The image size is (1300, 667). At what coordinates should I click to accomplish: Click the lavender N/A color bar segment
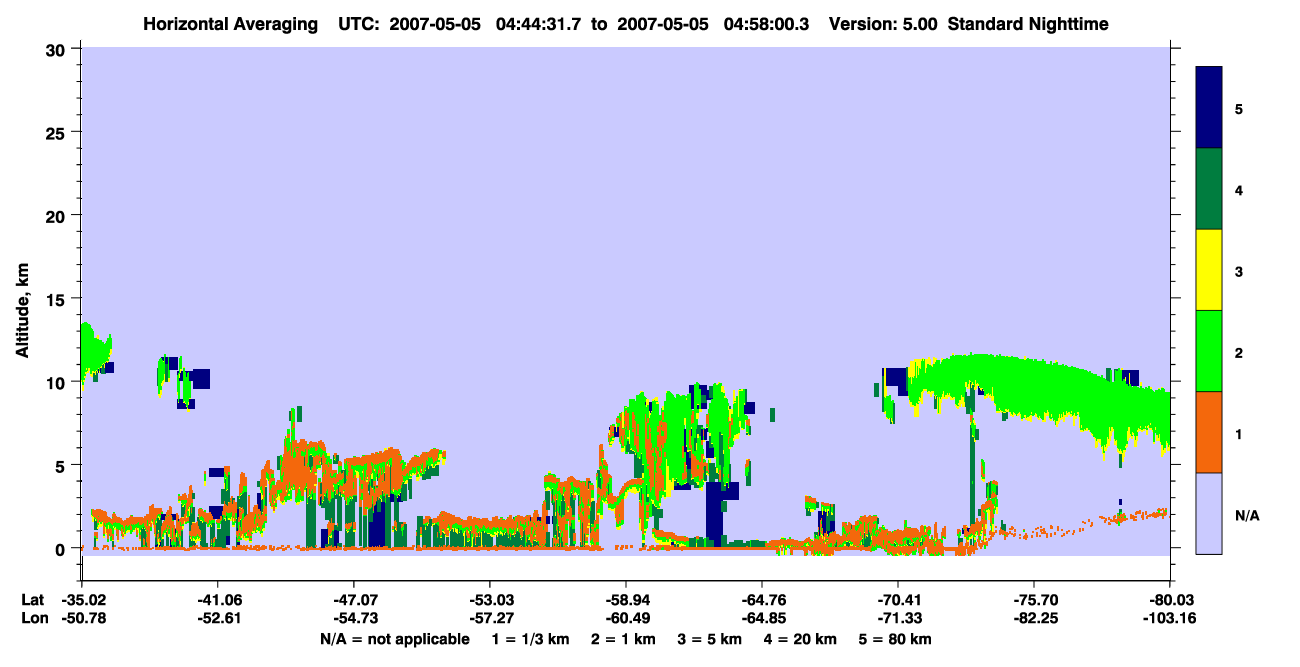coord(1209,513)
